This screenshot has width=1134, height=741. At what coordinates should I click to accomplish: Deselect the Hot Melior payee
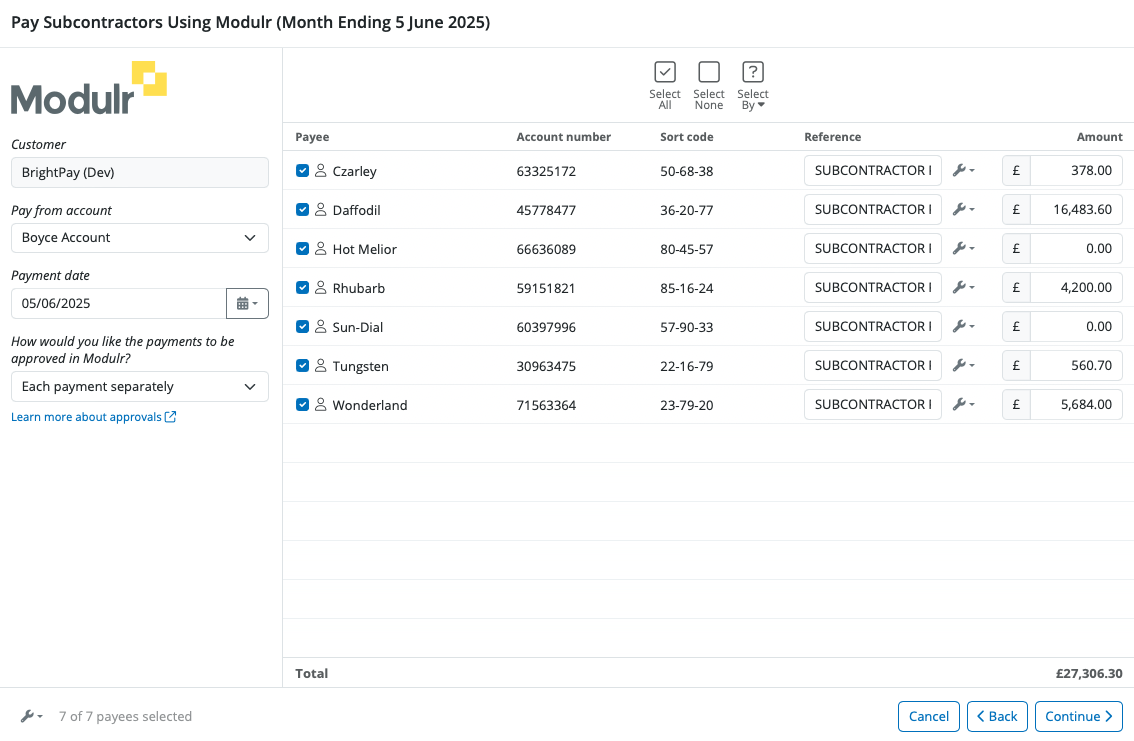[303, 249]
